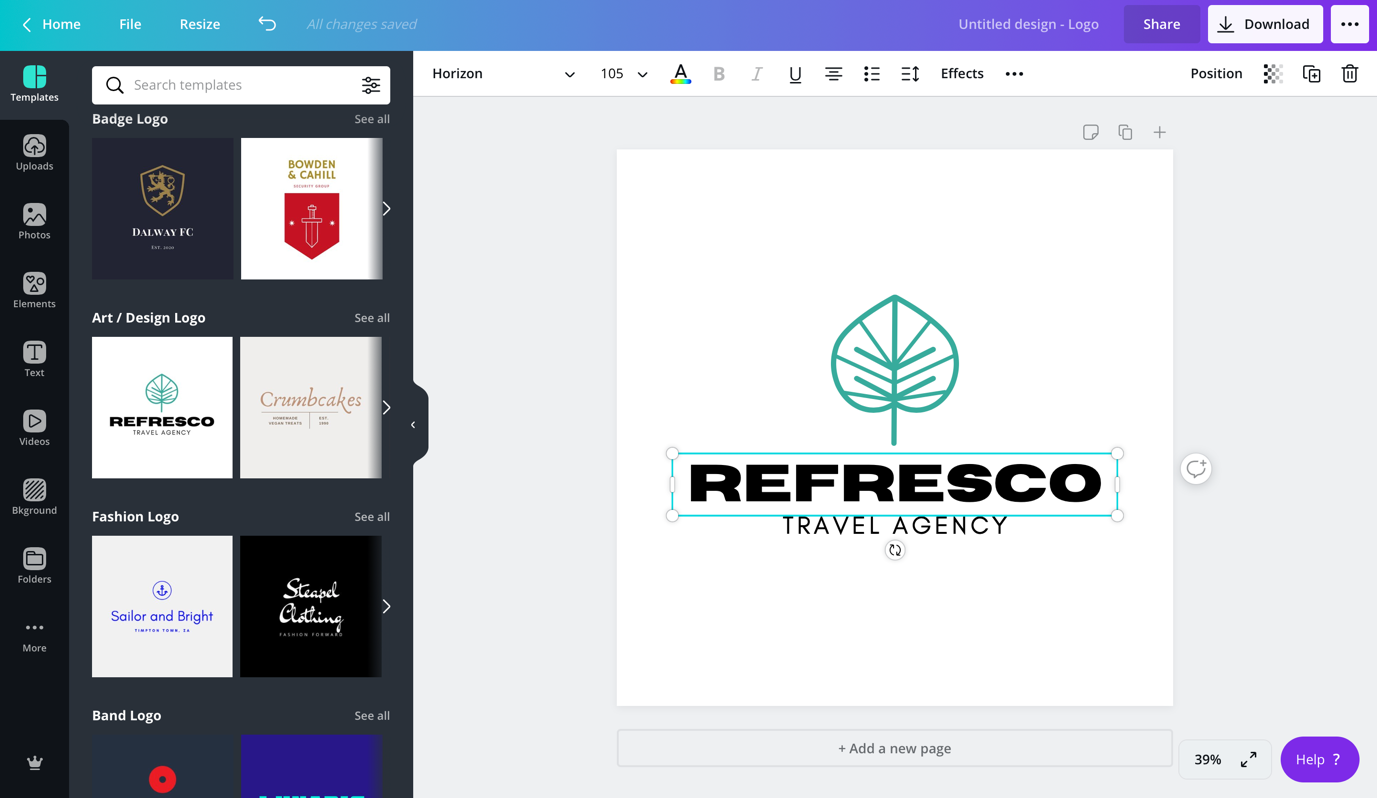
Task: Open the Elements panel
Action: click(x=34, y=291)
